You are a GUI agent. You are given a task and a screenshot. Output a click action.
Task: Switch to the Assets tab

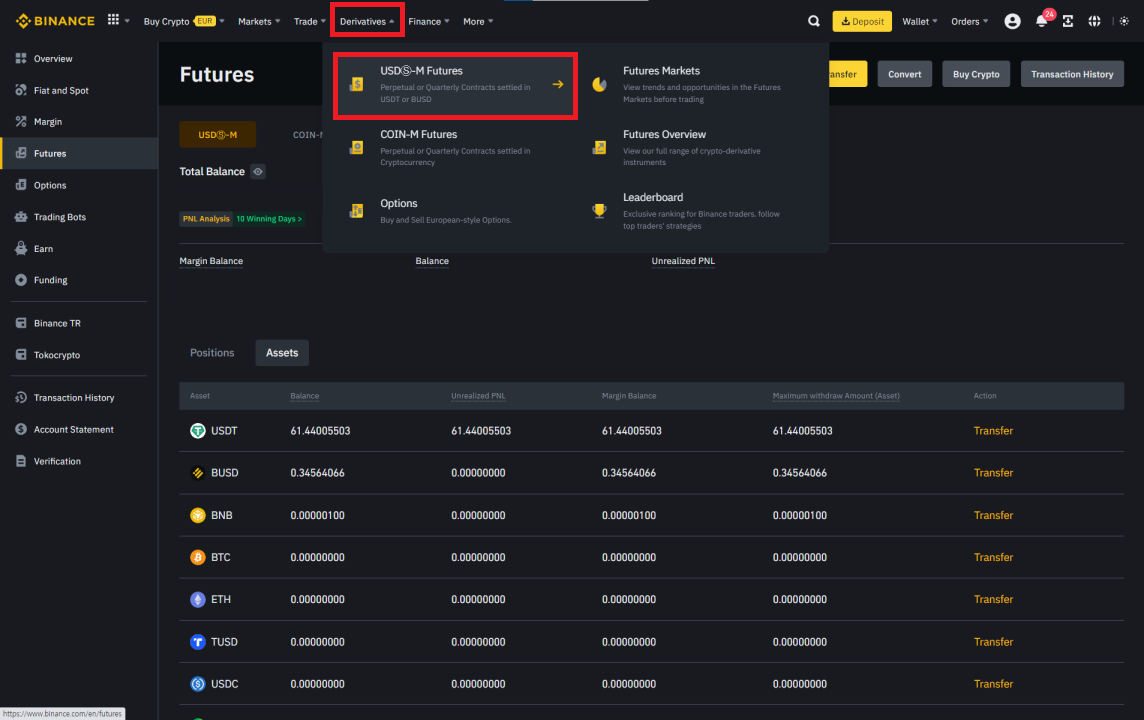point(282,353)
